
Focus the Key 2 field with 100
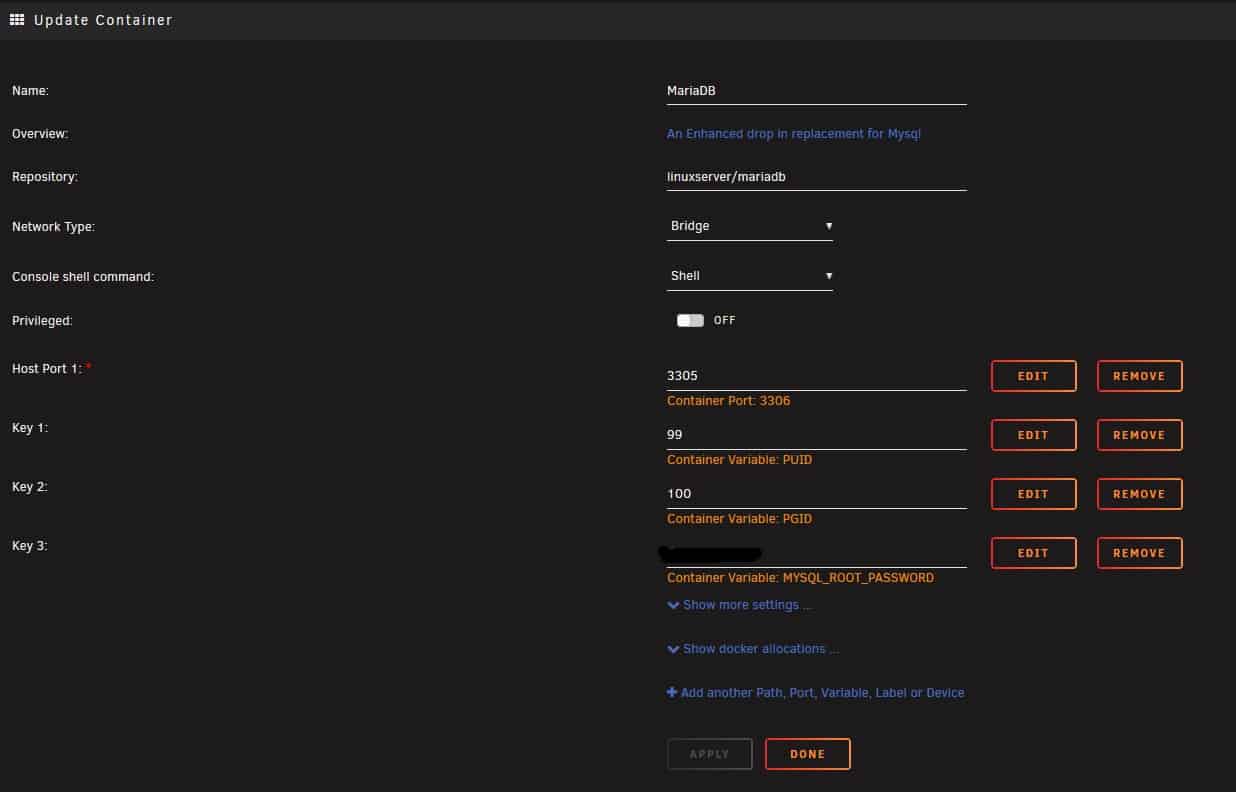(x=817, y=494)
